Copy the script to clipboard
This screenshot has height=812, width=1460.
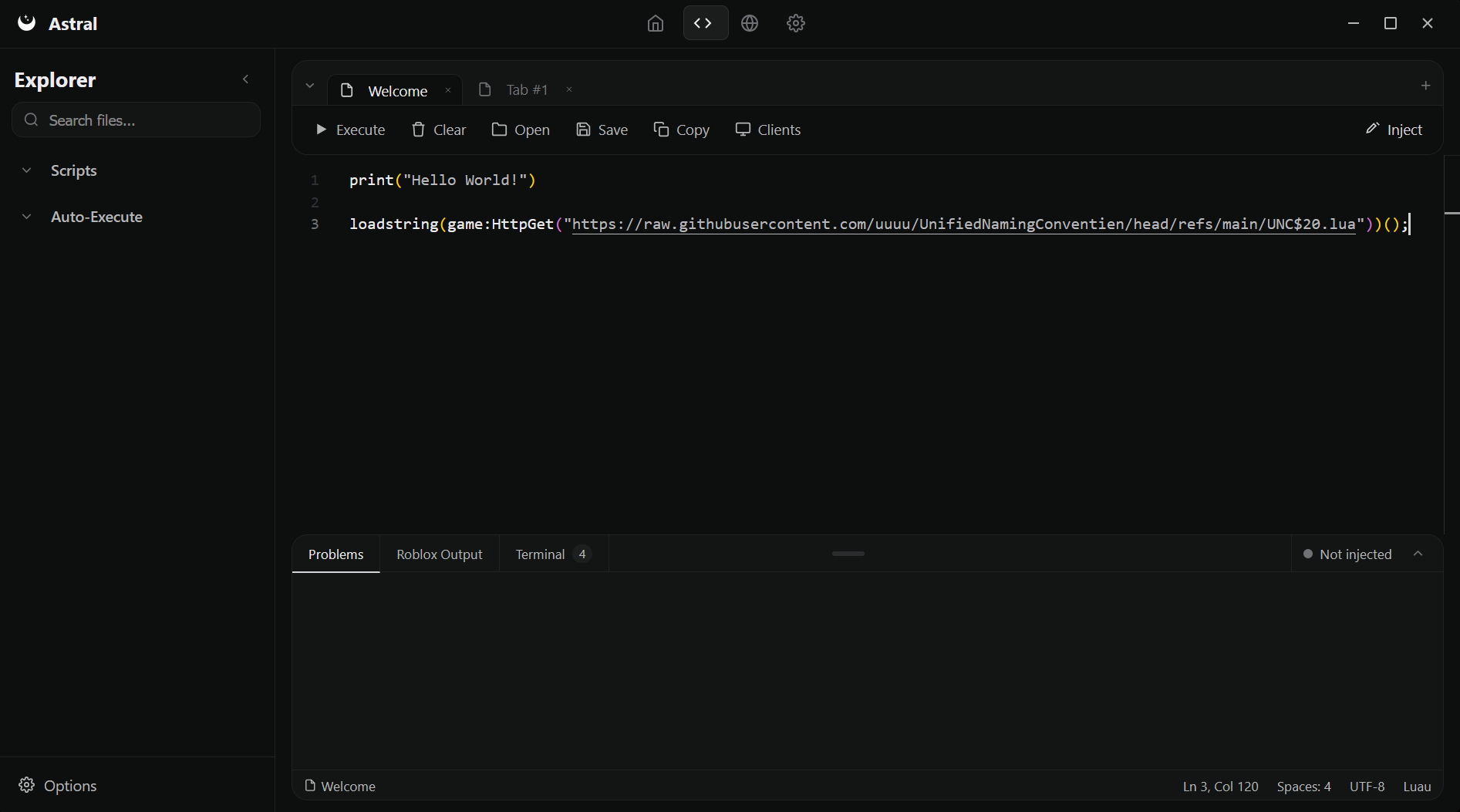(x=681, y=130)
